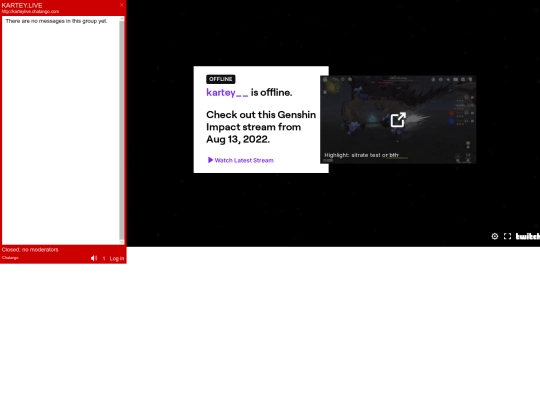Open the Genshin Impact highlight thumbnail
Viewport: 540px width, 405px height.
click(x=398, y=120)
